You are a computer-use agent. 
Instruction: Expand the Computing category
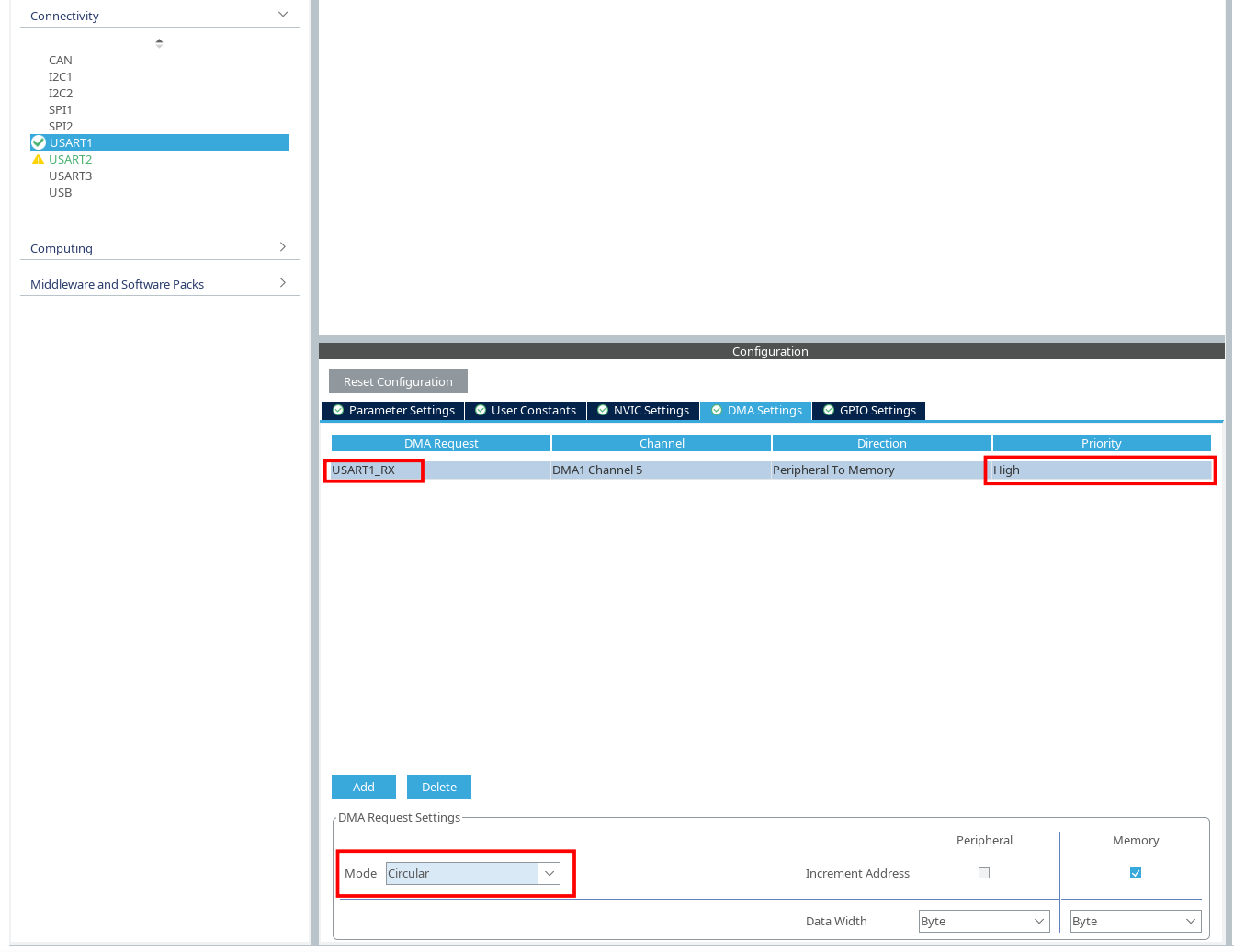coord(283,247)
